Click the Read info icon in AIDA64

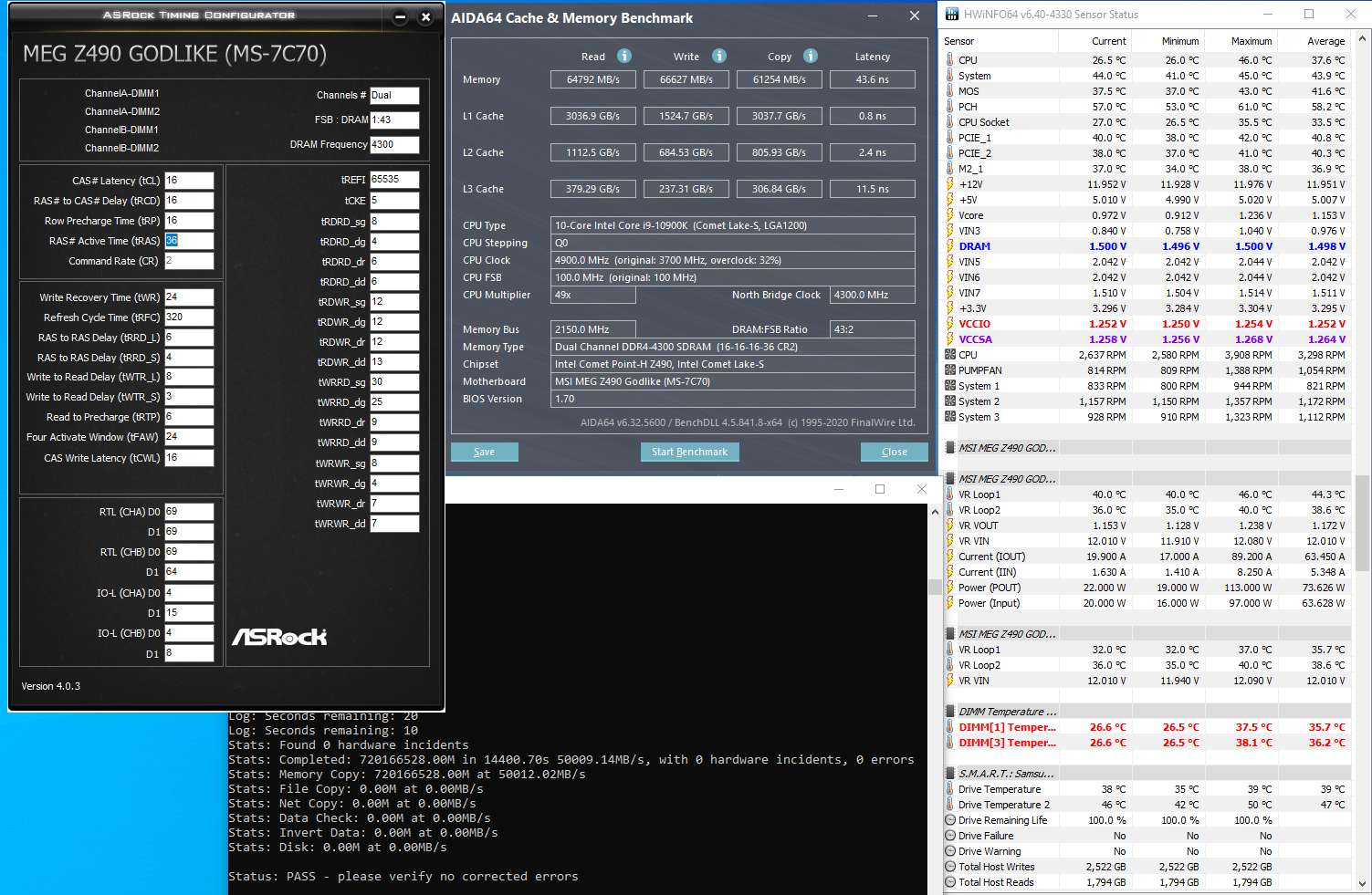[x=624, y=56]
